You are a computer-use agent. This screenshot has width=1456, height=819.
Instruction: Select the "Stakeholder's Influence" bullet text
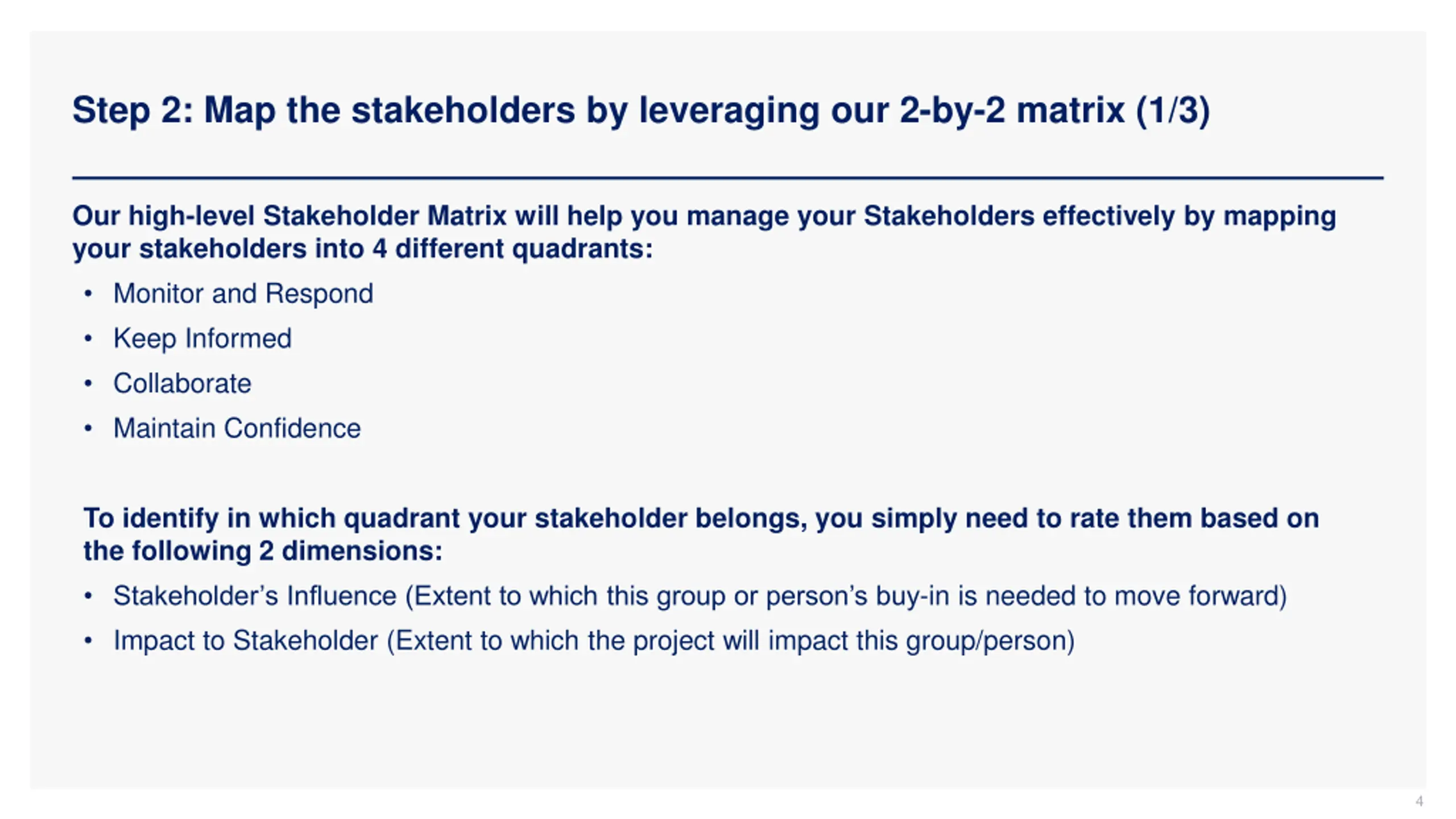tap(255, 596)
